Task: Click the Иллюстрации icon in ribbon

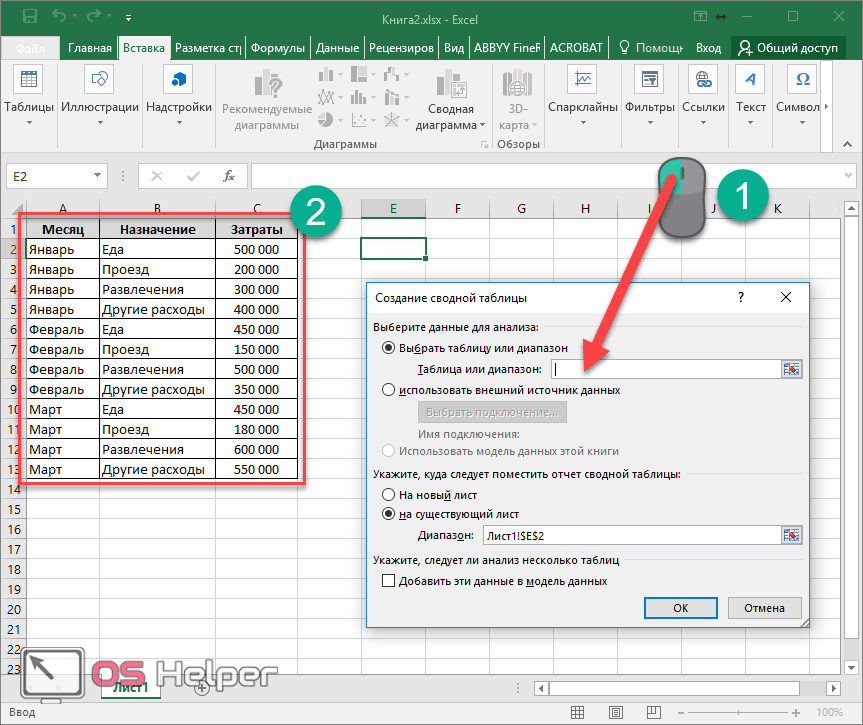Action: coord(99,80)
